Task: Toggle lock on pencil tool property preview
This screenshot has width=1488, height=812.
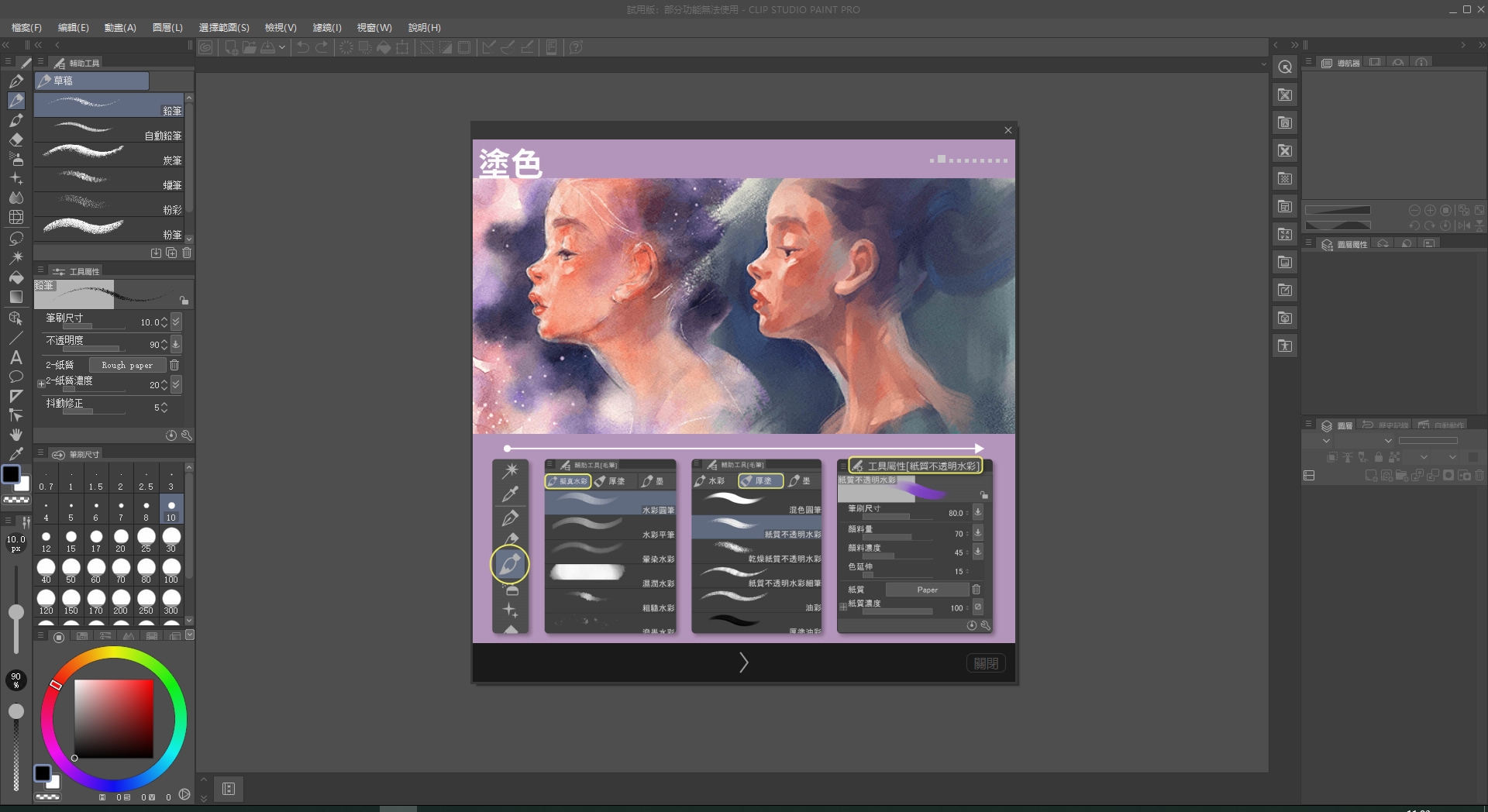Action: (x=184, y=301)
